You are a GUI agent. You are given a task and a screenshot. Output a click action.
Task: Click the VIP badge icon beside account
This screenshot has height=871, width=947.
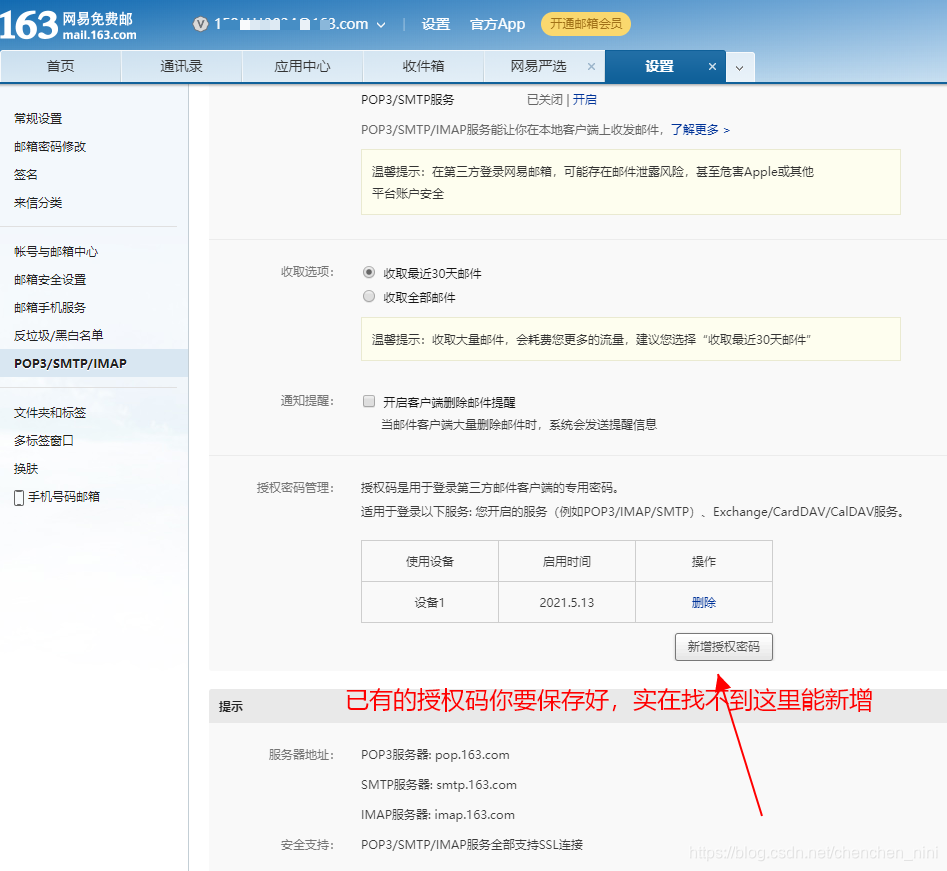click(x=201, y=24)
